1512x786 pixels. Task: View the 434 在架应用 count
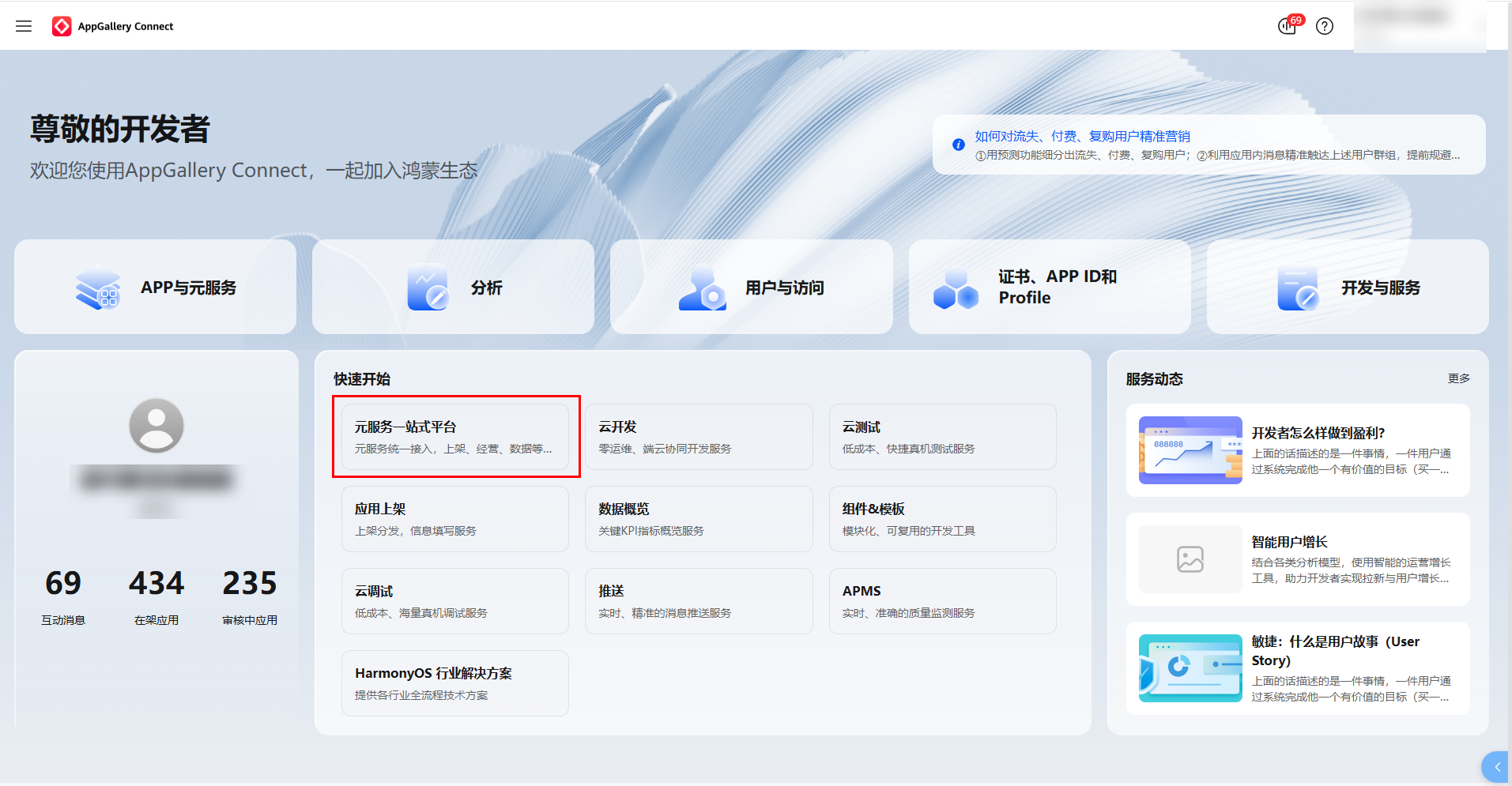pyautogui.click(x=156, y=584)
